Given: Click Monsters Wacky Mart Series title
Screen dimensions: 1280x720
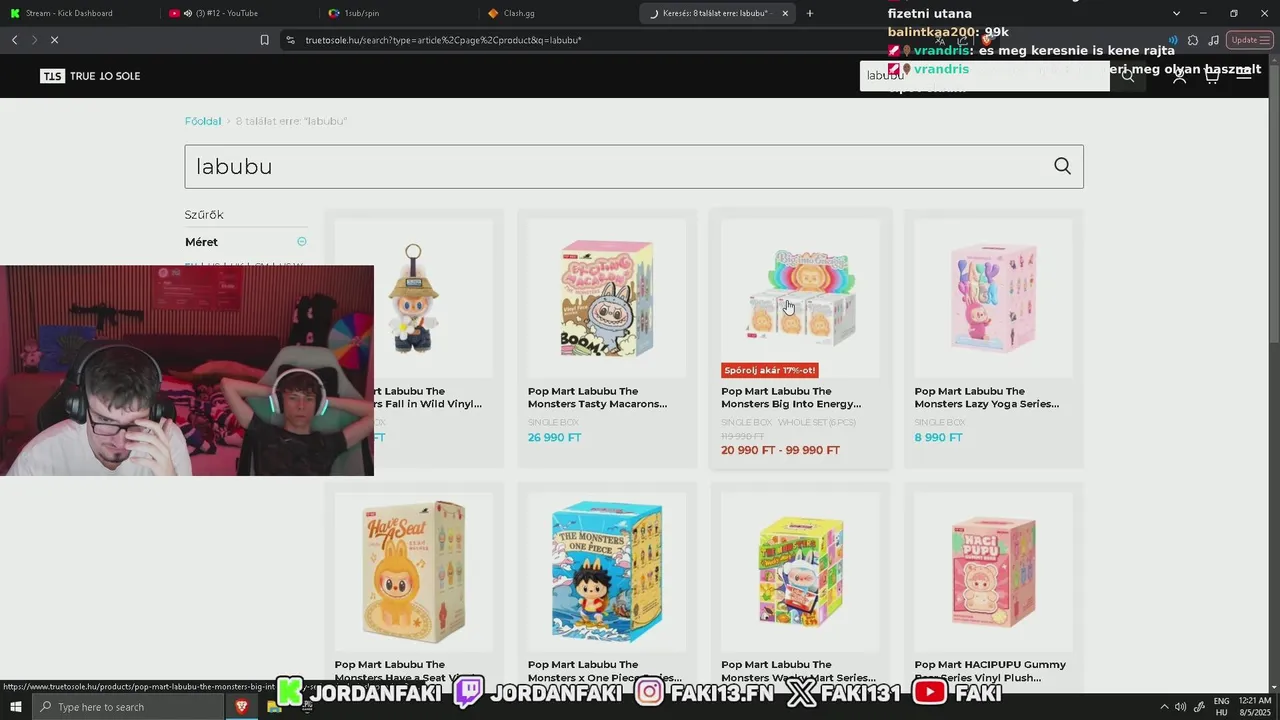Looking at the screenshot, I should coord(798,671).
